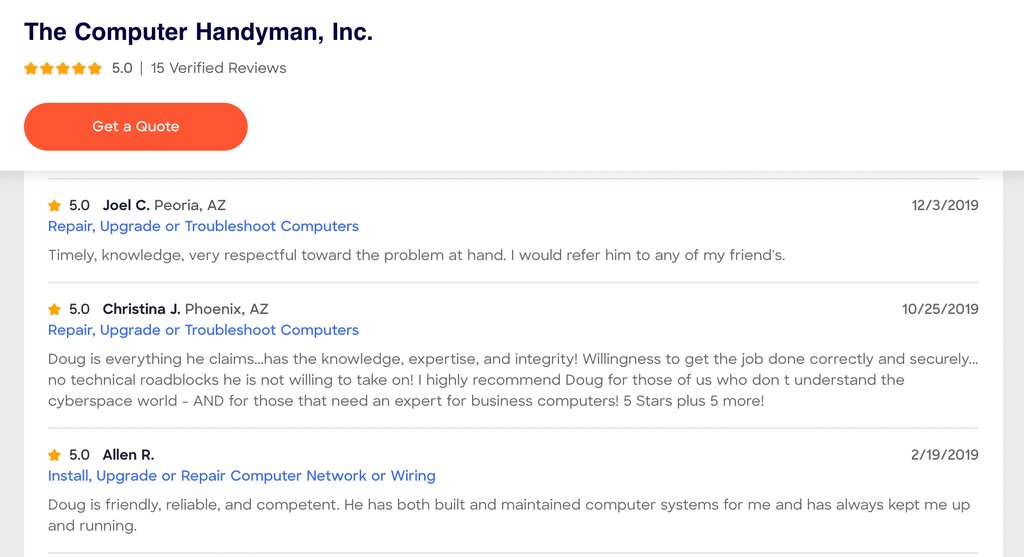This screenshot has width=1024, height=557.
Task: Click the 10/25/2019 review date
Action: 940,309
